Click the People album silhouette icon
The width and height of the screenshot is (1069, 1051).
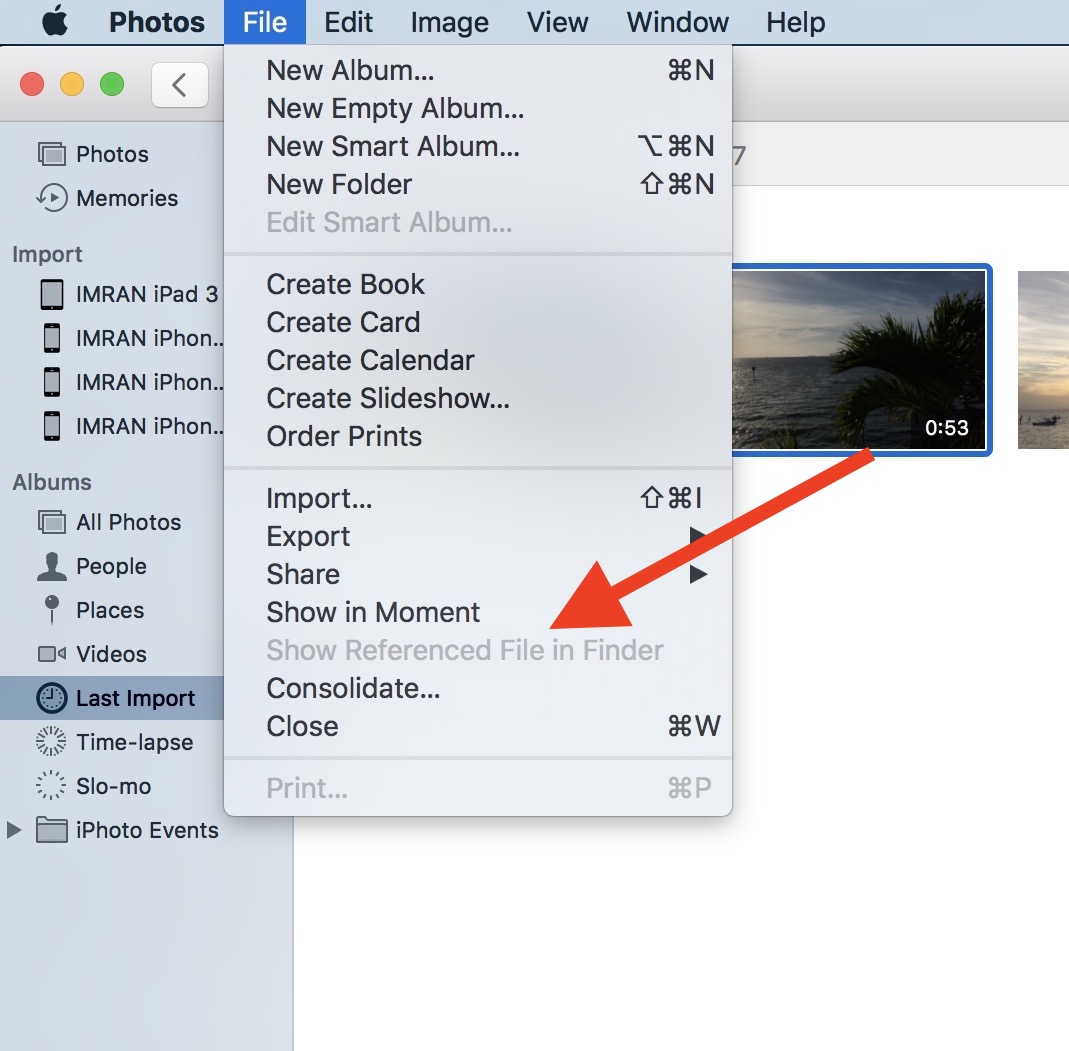pyautogui.click(x=52, y=566)
